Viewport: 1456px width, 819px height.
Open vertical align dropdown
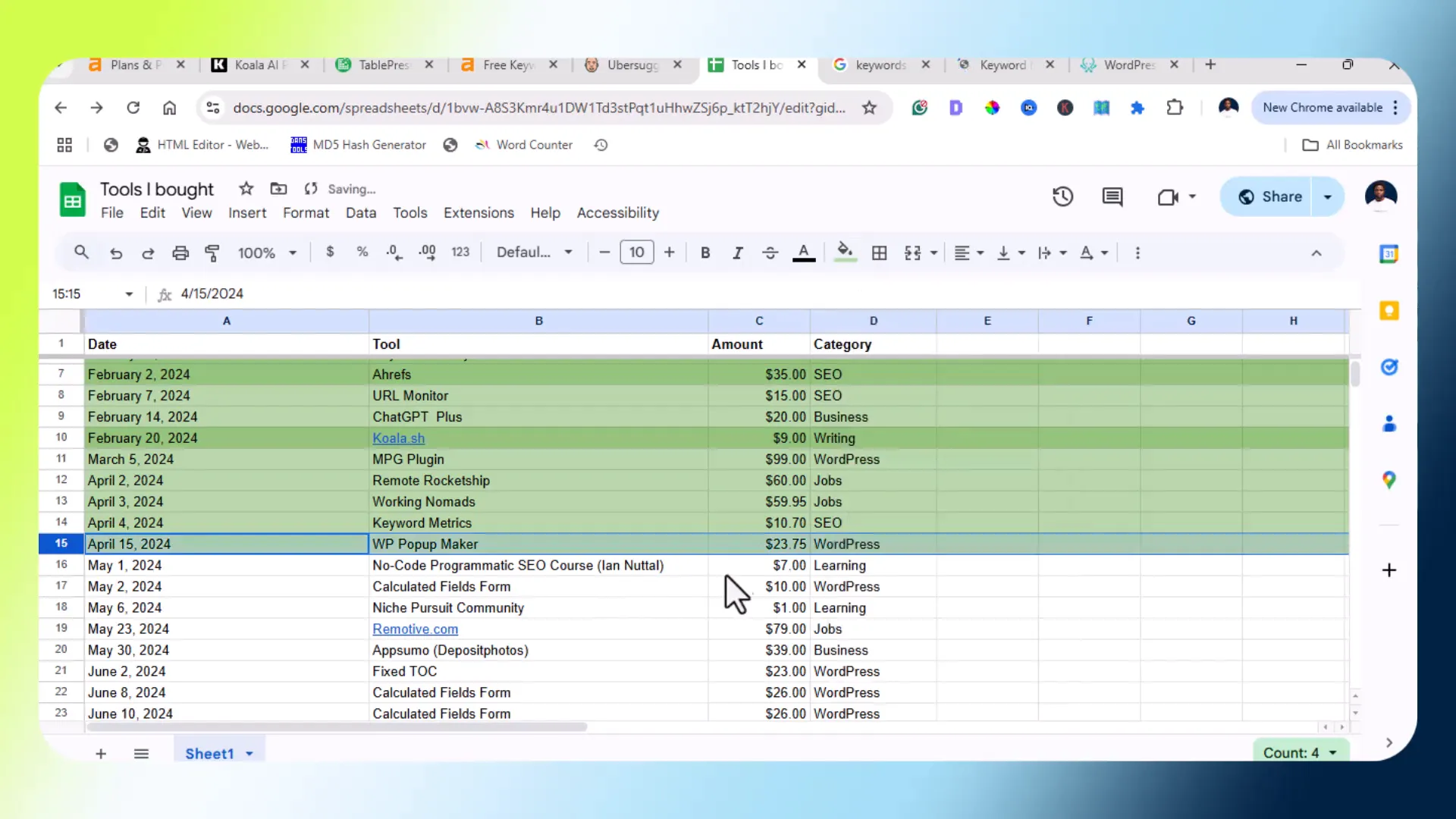(1010, 253)
